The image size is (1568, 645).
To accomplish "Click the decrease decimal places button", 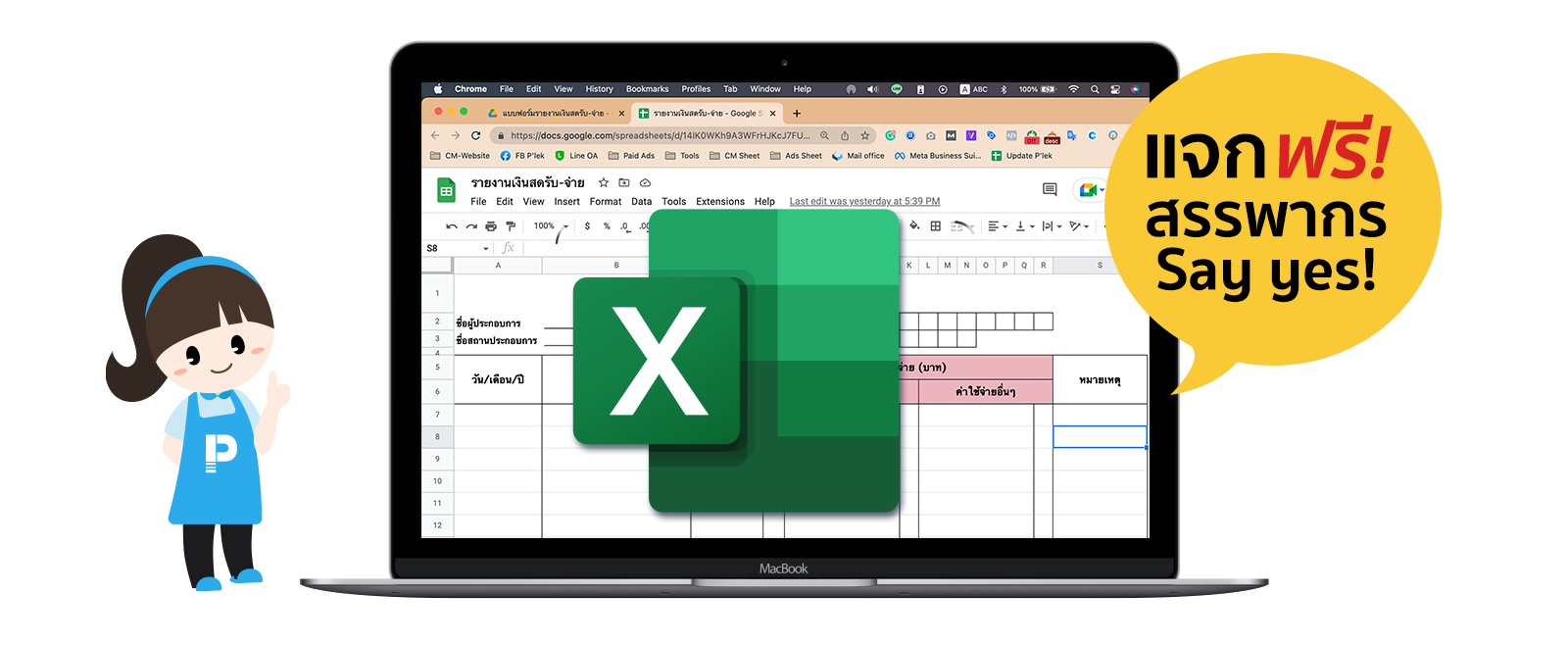I will click(x=625, y=226).
